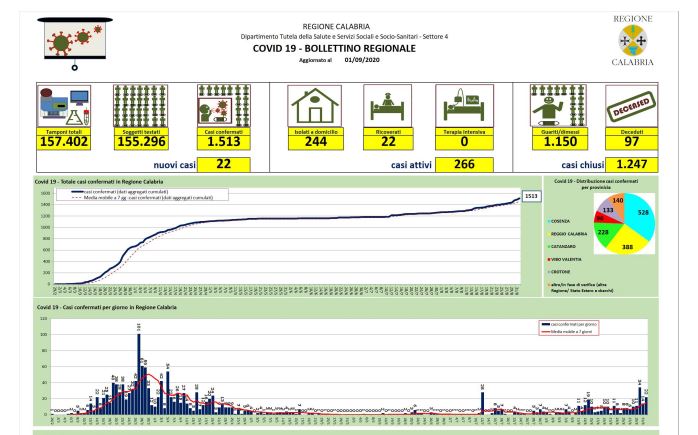Image resolution: width=698 pixels, height=435 pixels.
Task: Click the virus presentation board icon
Action: 75,43
